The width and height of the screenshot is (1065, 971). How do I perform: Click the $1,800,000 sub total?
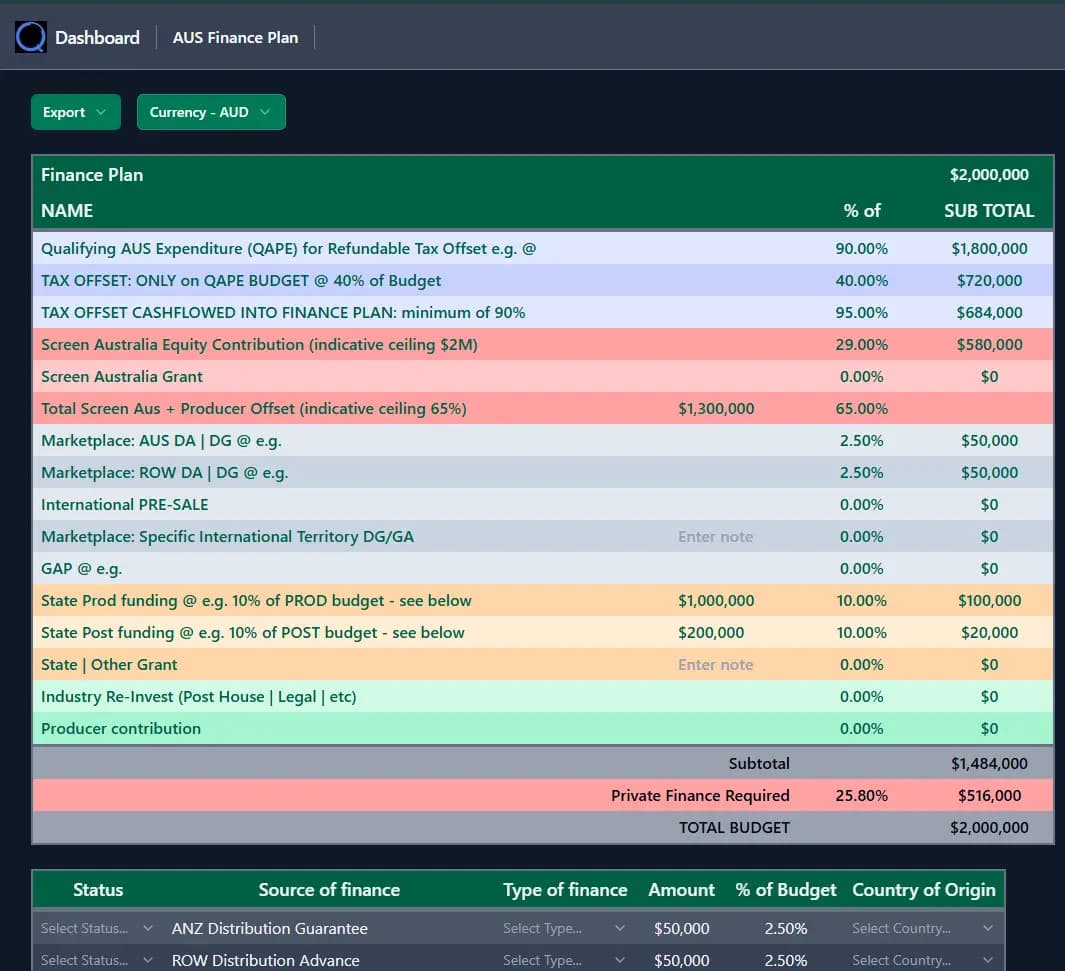coord(989,249)
